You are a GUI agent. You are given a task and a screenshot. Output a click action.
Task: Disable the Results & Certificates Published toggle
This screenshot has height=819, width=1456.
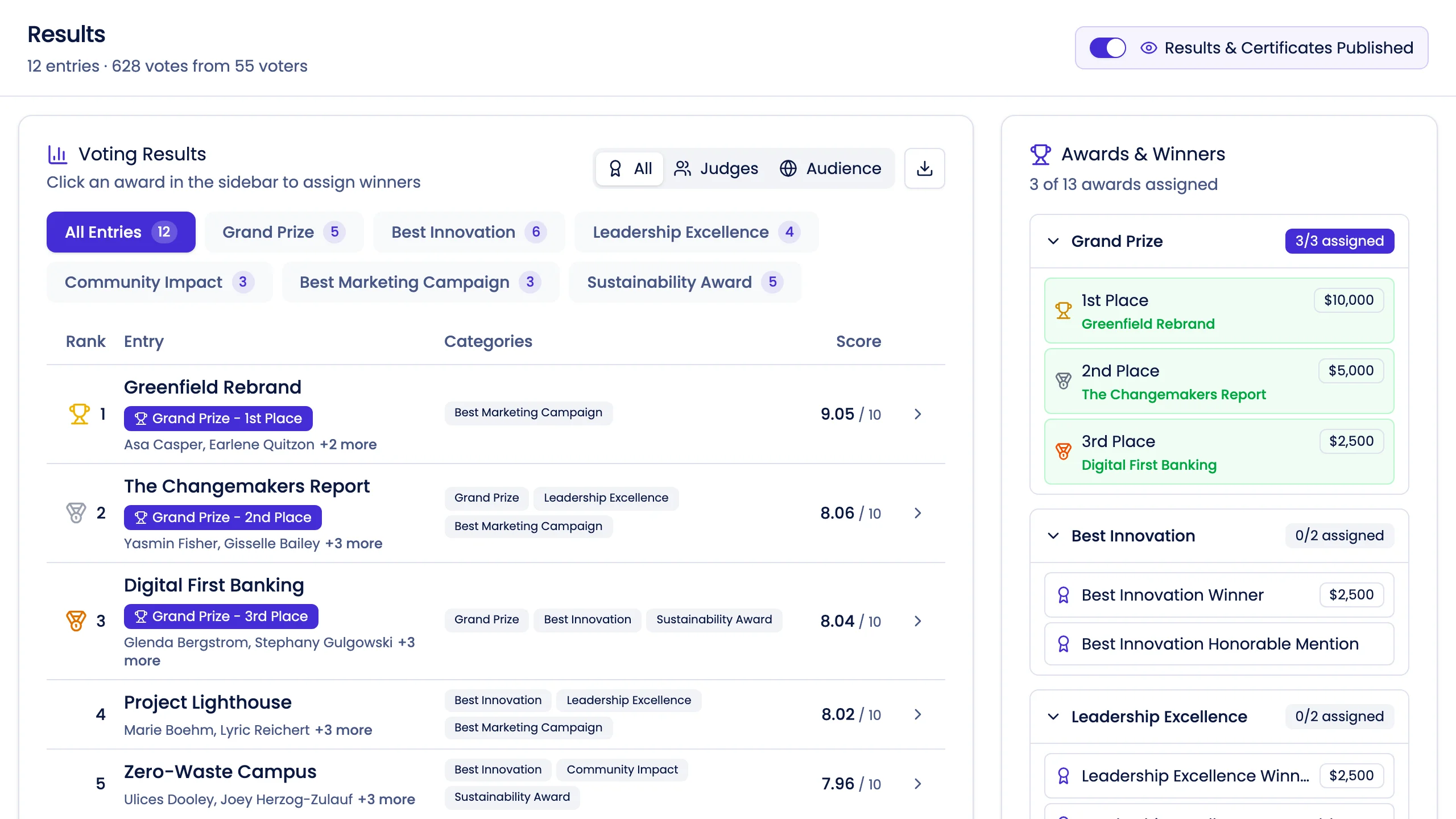1107,48
